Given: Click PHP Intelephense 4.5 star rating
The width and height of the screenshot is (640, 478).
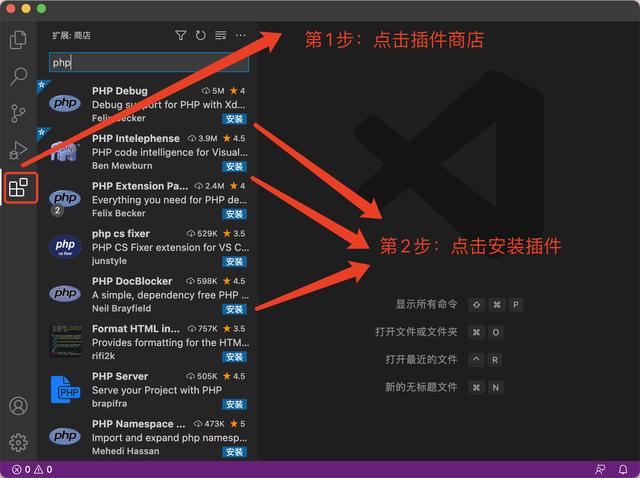Looking at the screenshot, I should 234,138.
